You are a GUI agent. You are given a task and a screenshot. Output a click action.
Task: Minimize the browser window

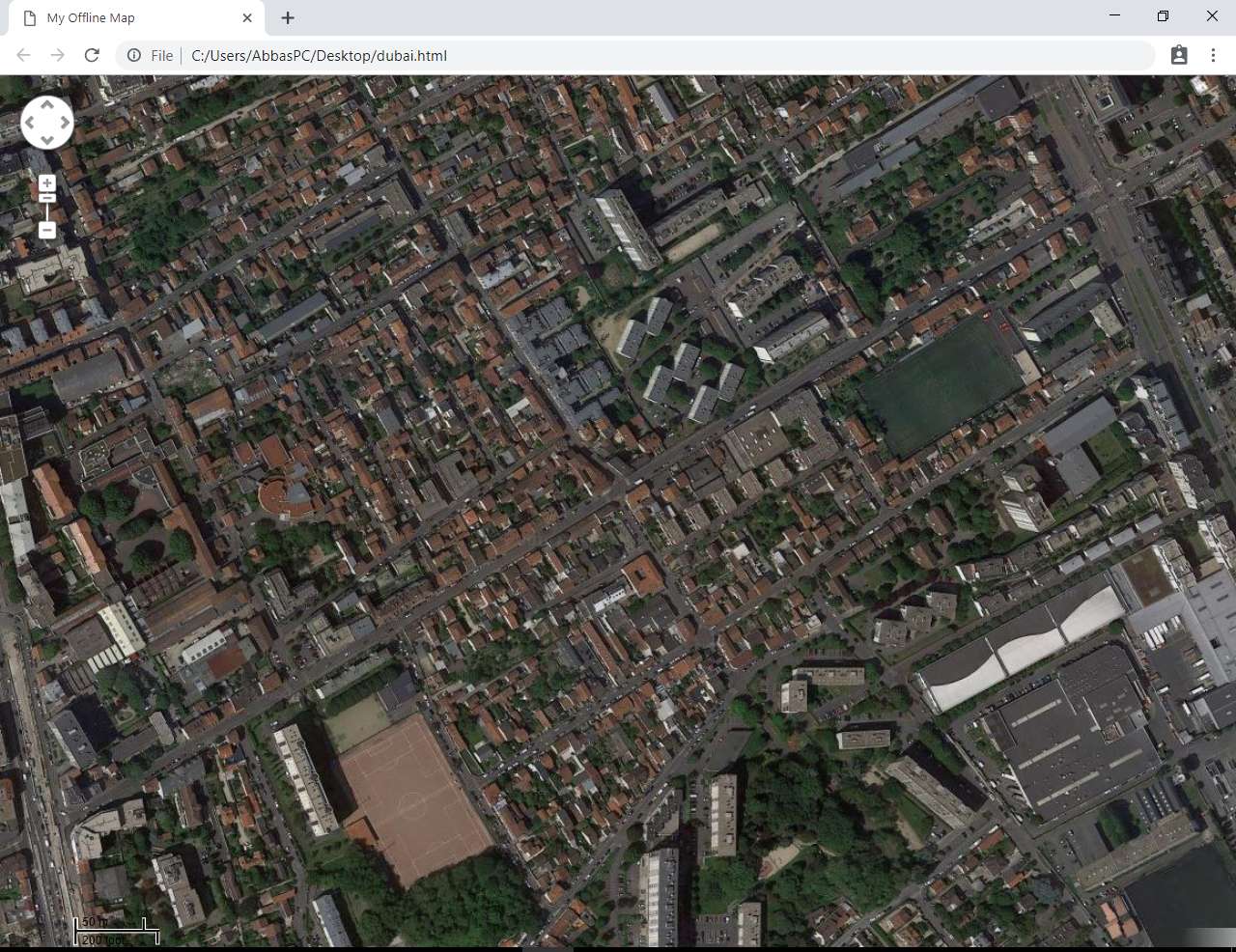(x=1115, y=15)
